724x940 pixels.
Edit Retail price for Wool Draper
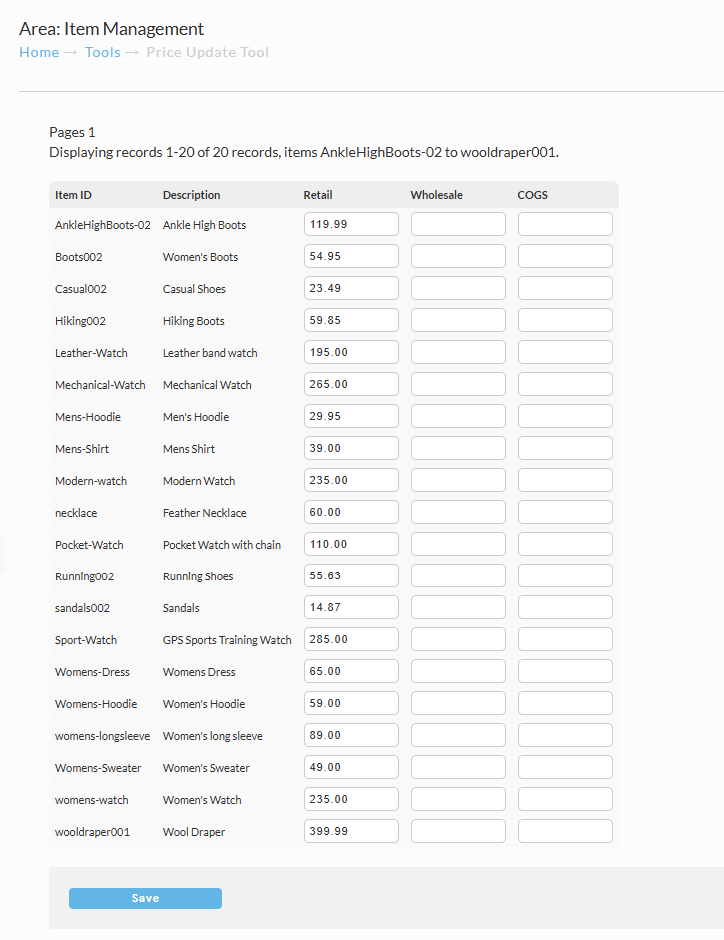point(351,831)
